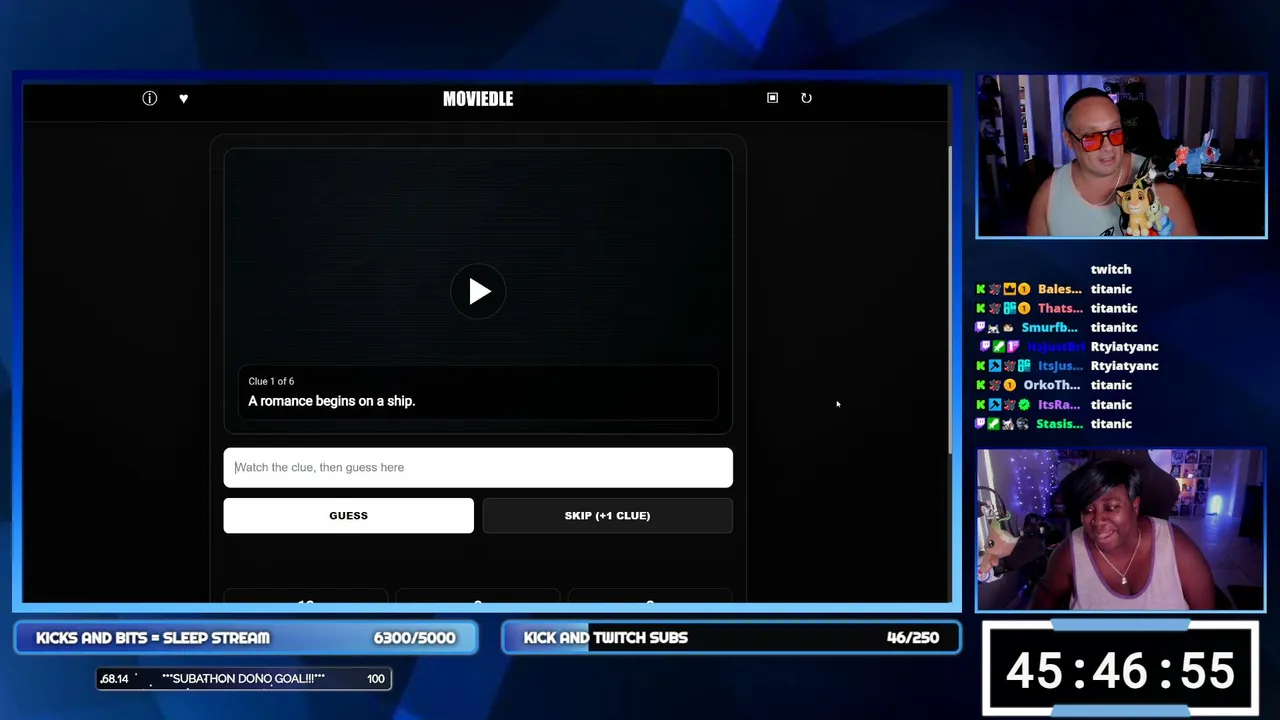Viewport: 1280px width, 720px height.
Task: Click the green verified badge beside ItsRa...
Action: (x=1024, y=405)
